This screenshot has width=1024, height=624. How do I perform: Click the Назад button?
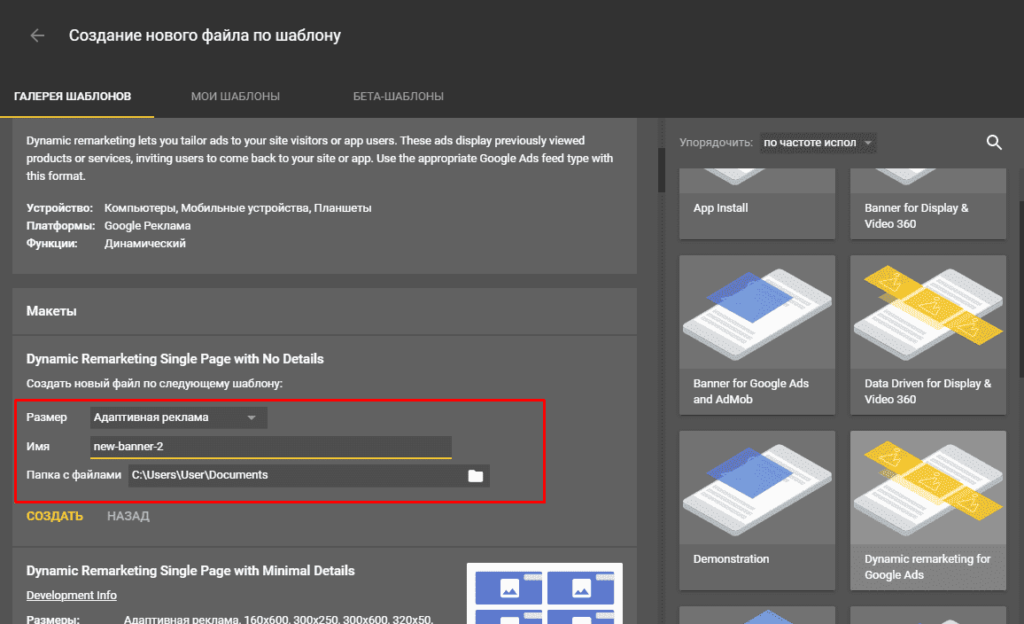pyautogui.click(x=128, y=516)
